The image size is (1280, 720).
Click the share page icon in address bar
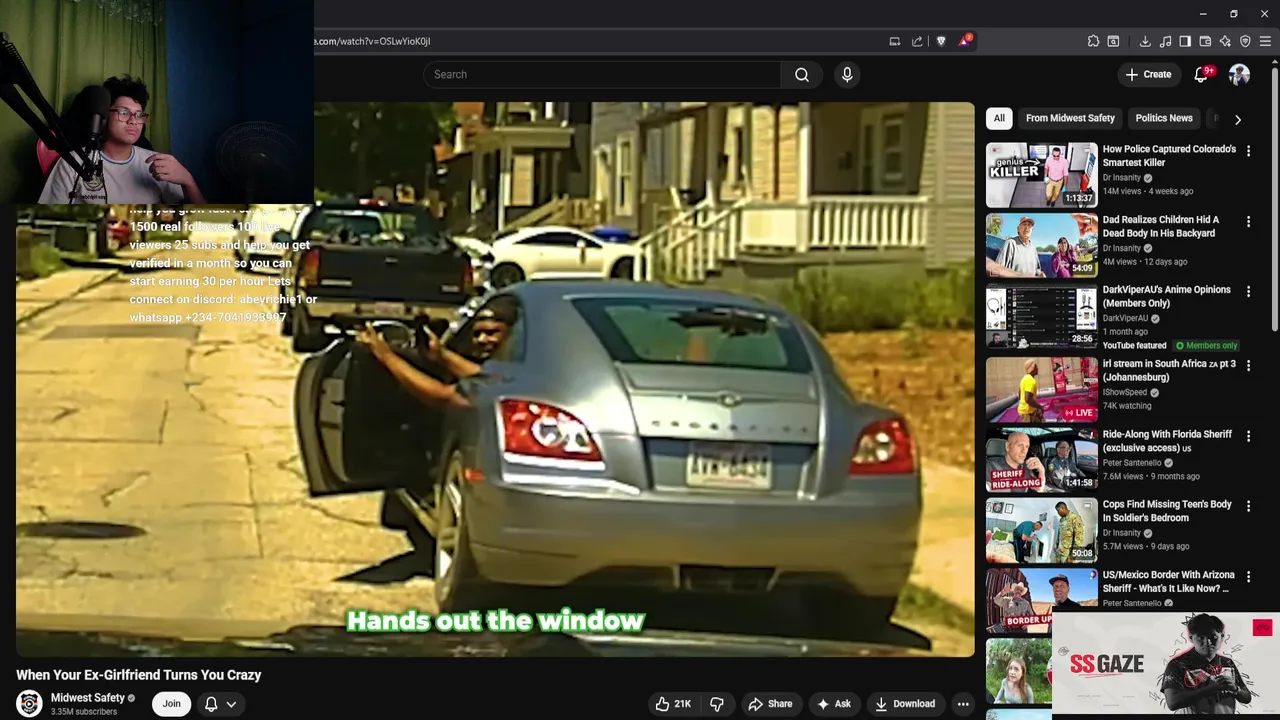click(x=917, y=41)
